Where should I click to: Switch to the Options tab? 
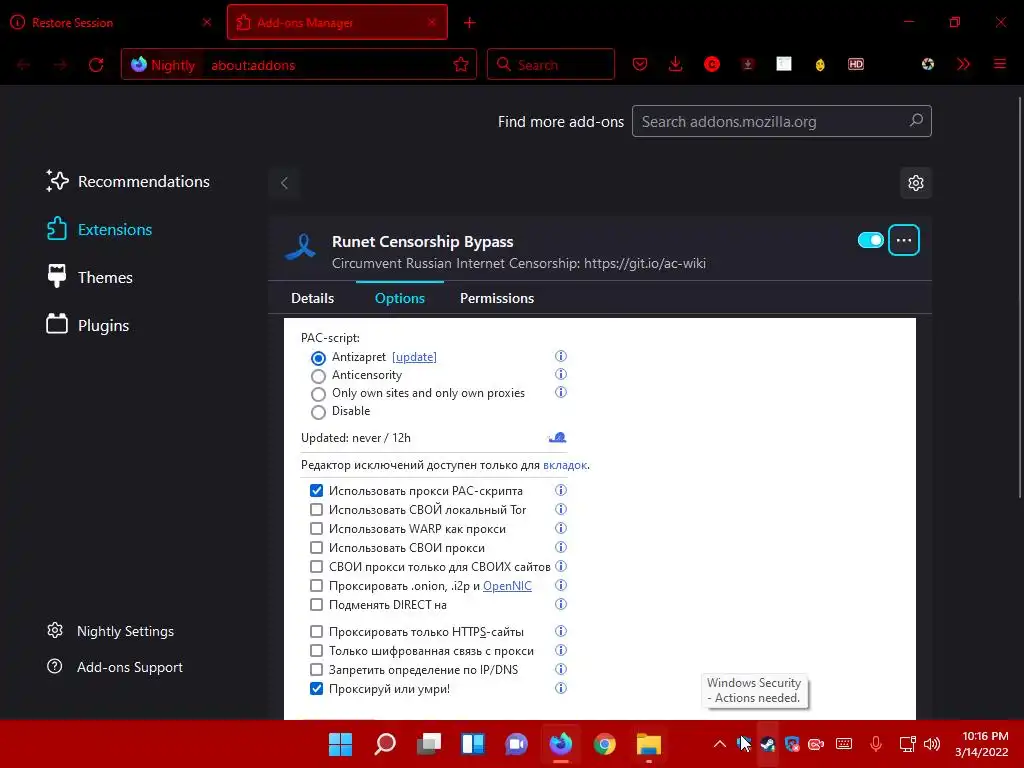pos(400,298)
